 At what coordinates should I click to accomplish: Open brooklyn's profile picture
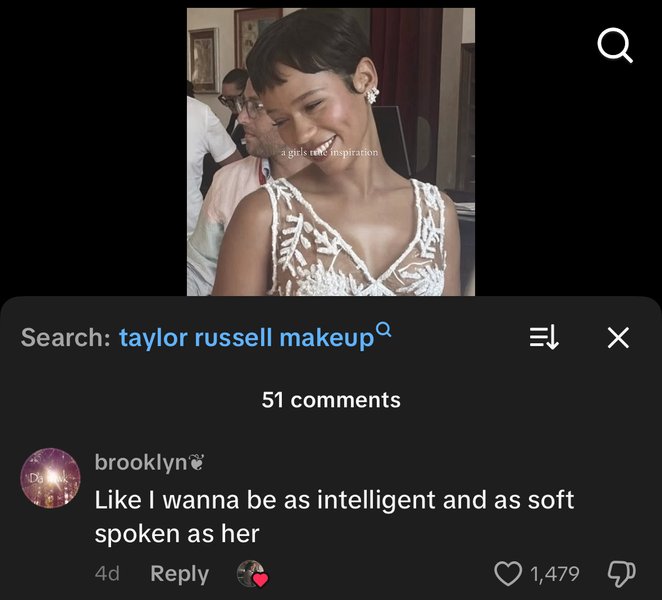pyautogui.click(x=50, y=478)
